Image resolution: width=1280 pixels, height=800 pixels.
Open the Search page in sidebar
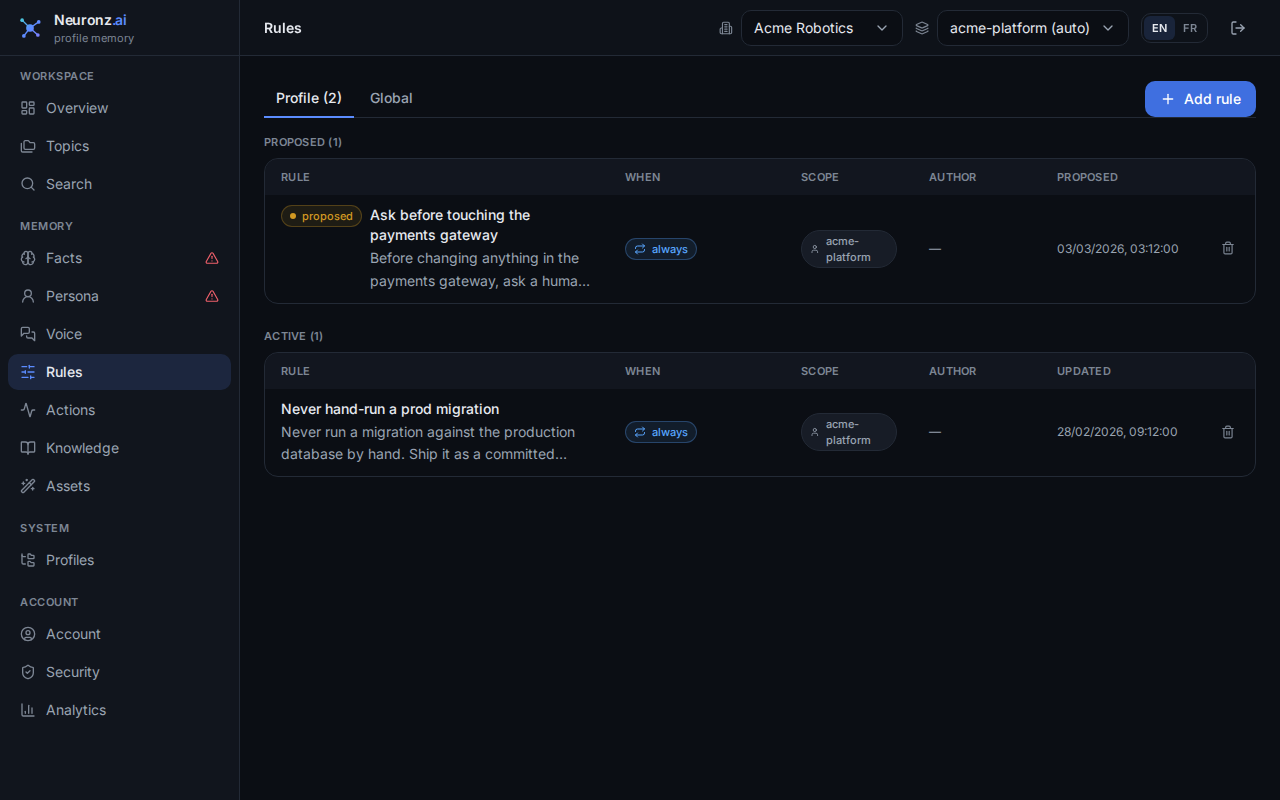pyautogui.click(x=119, y=184)
